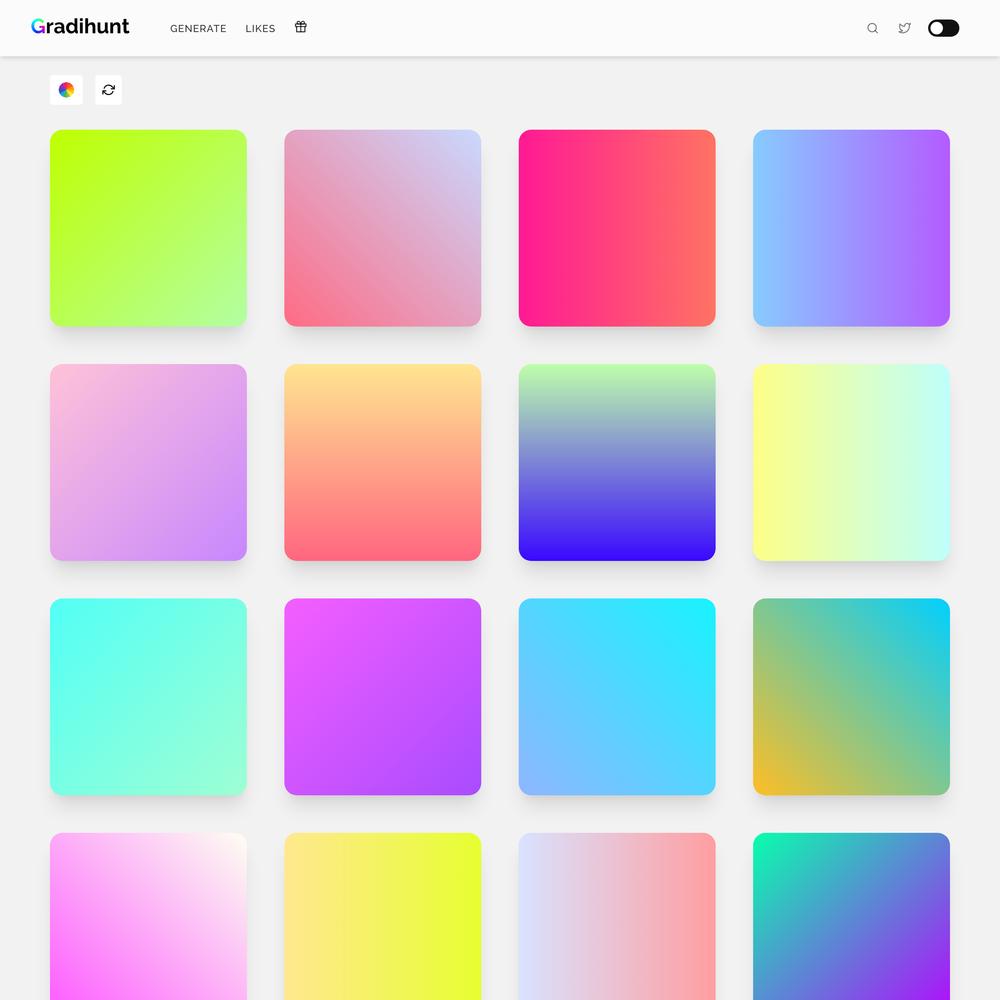Click the refresh gradients icon

pos(108,90)
